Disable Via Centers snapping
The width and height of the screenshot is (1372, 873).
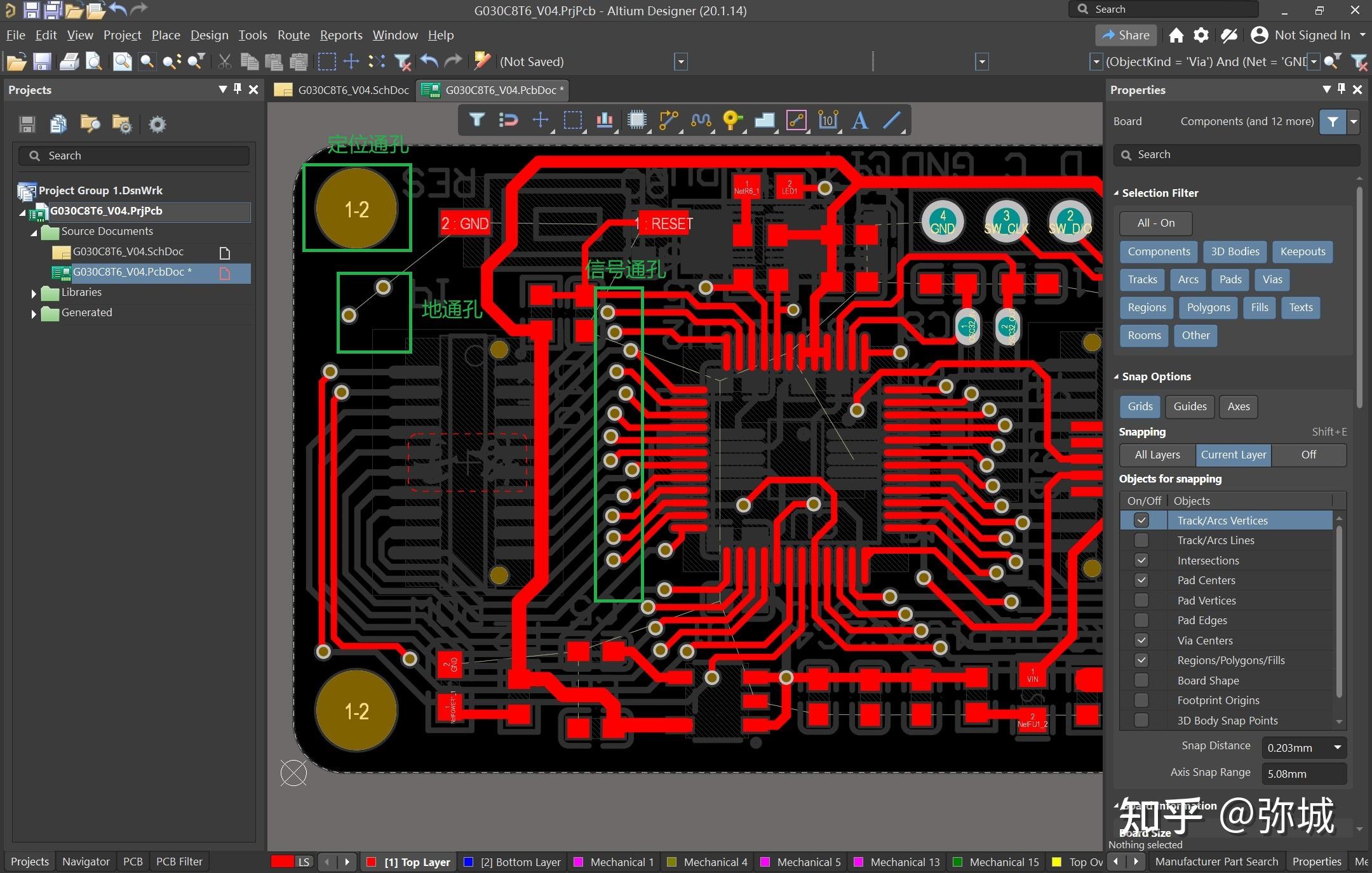(1141, 641)
